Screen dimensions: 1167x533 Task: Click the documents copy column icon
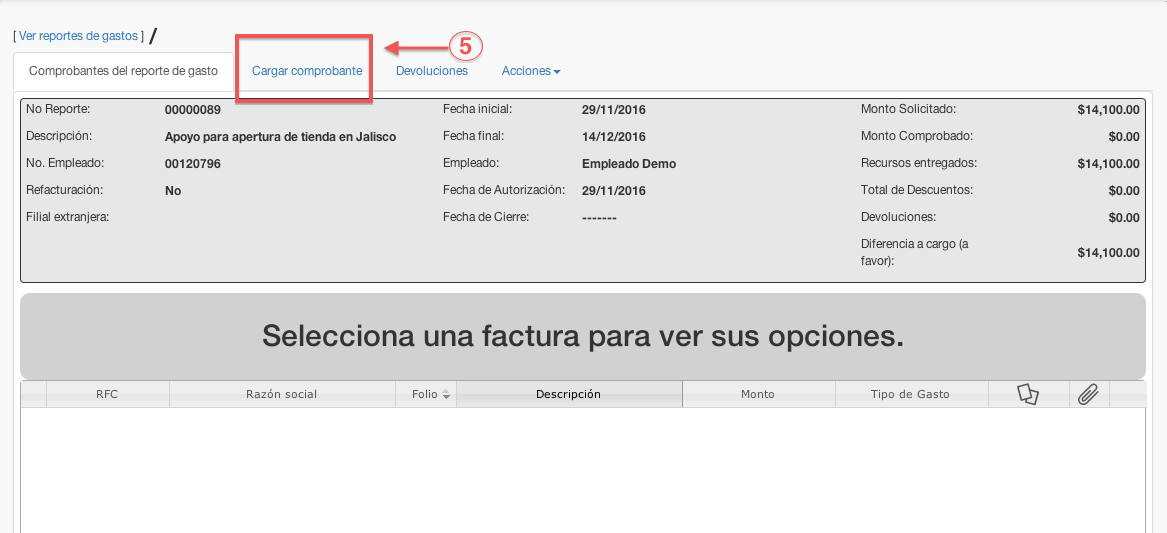coord(1028,395)
